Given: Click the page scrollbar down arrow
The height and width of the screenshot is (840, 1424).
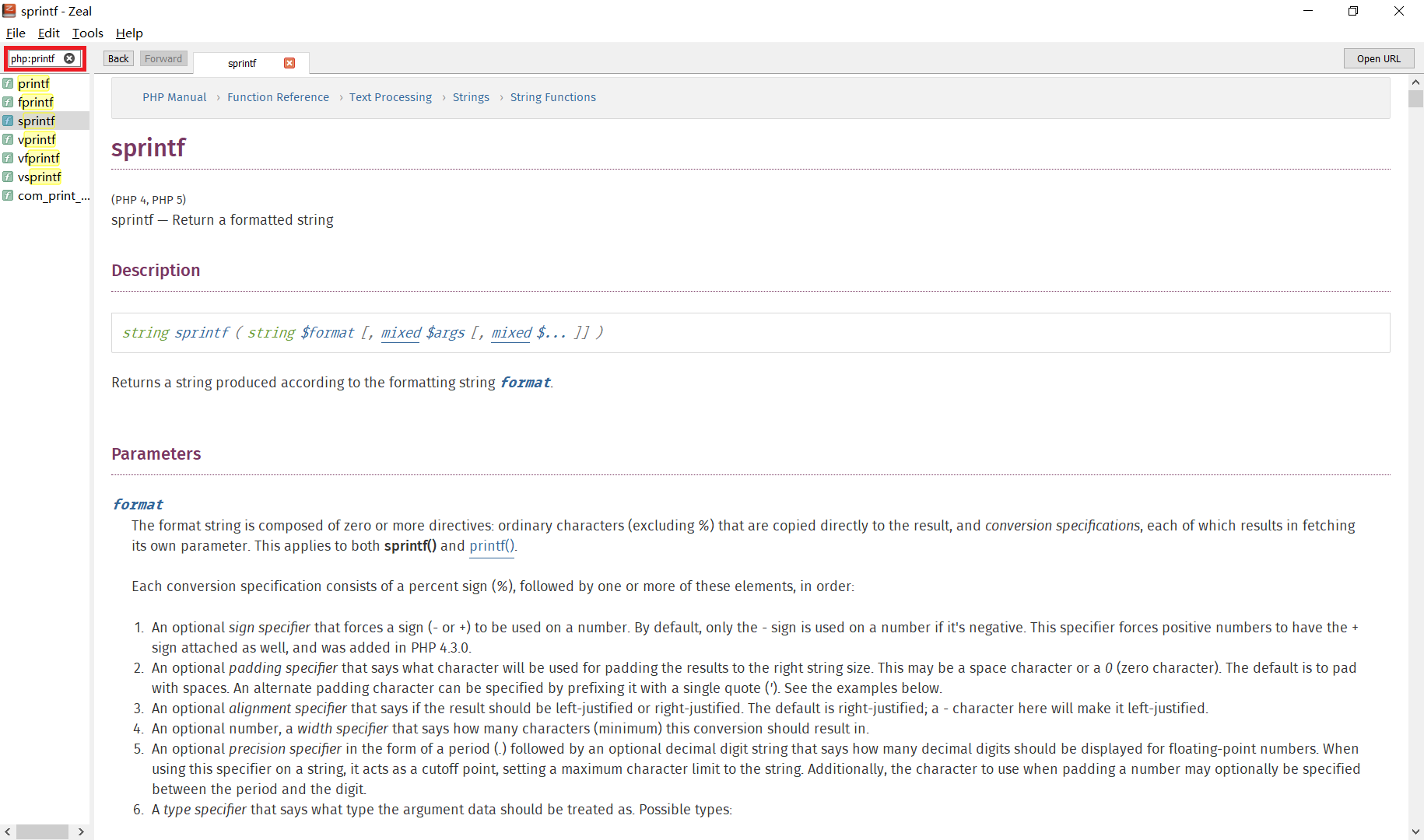Looking at the screenshot, I should click(x=1416, y=831).
